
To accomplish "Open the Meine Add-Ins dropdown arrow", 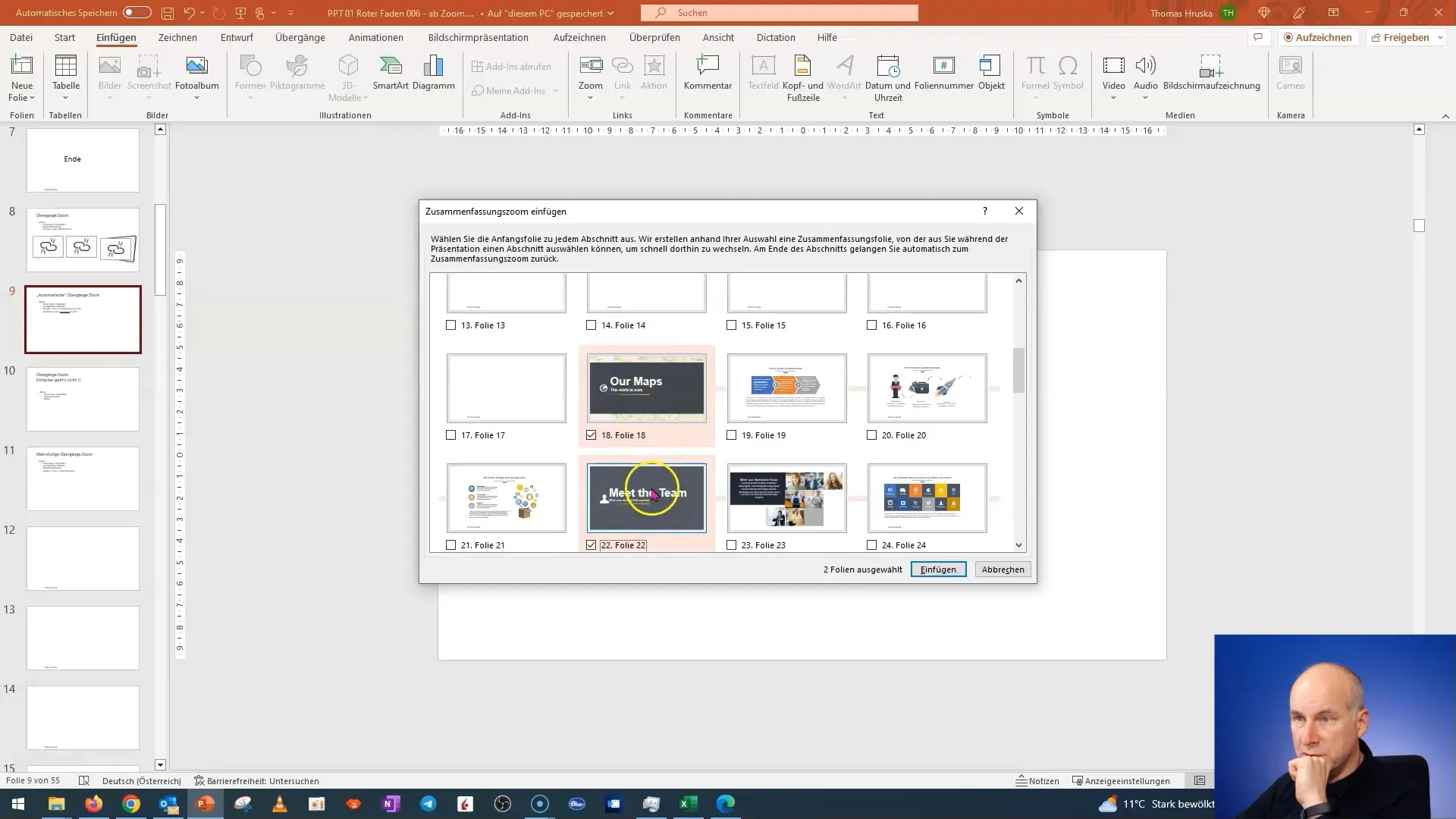I will click(x=555, y=90).
